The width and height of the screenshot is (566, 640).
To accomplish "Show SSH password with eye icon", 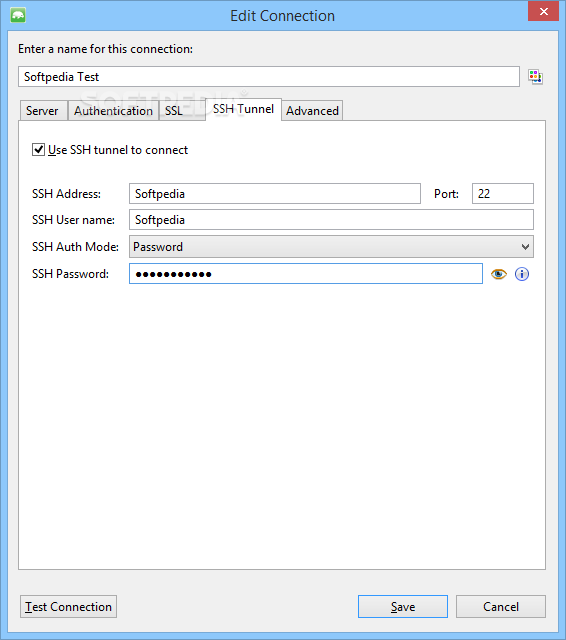I will [x=499, y=274].
